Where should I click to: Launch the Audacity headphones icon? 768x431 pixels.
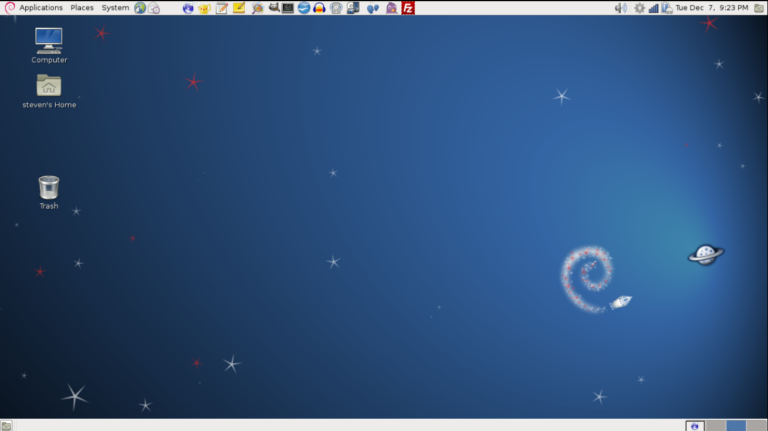tap(319, 8)
